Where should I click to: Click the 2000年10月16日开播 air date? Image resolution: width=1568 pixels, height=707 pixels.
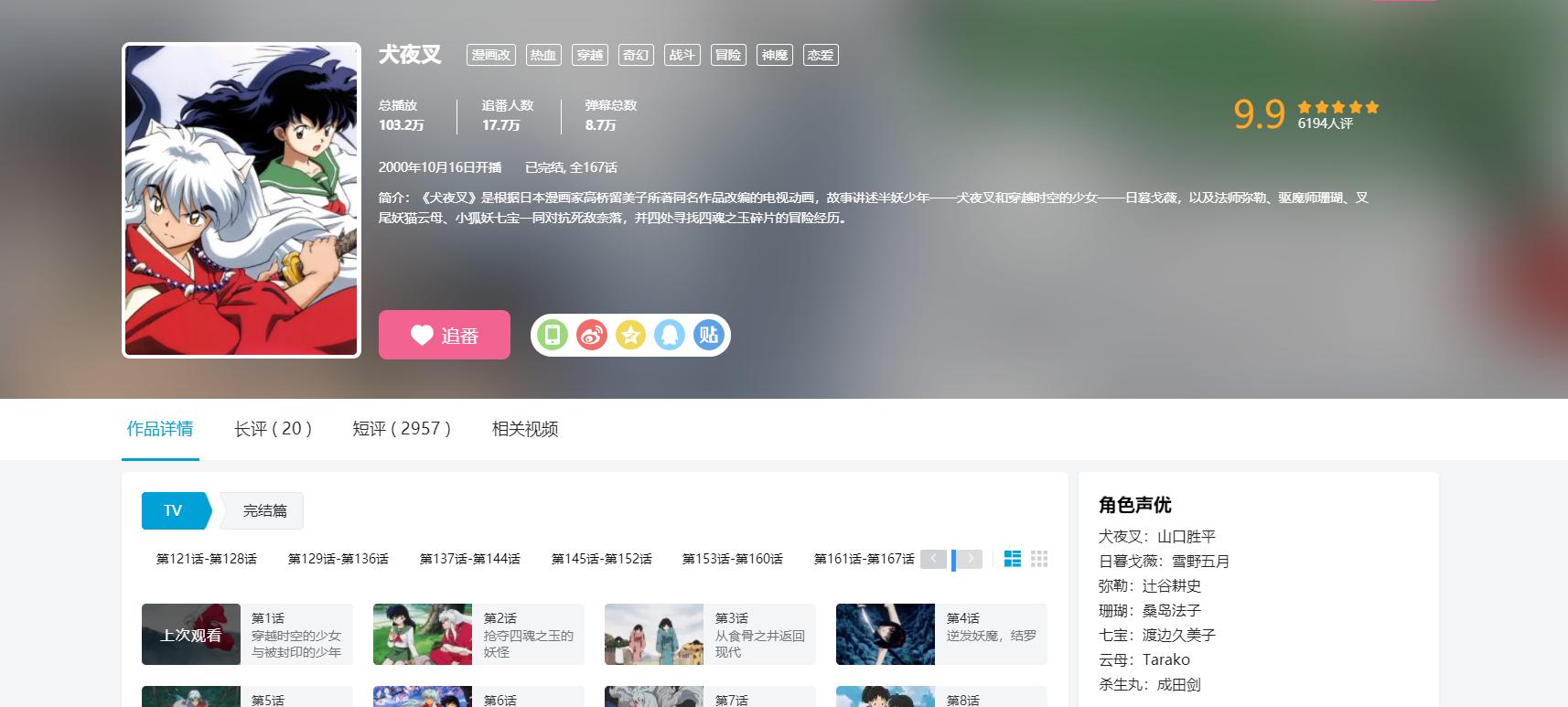point(440,167)
